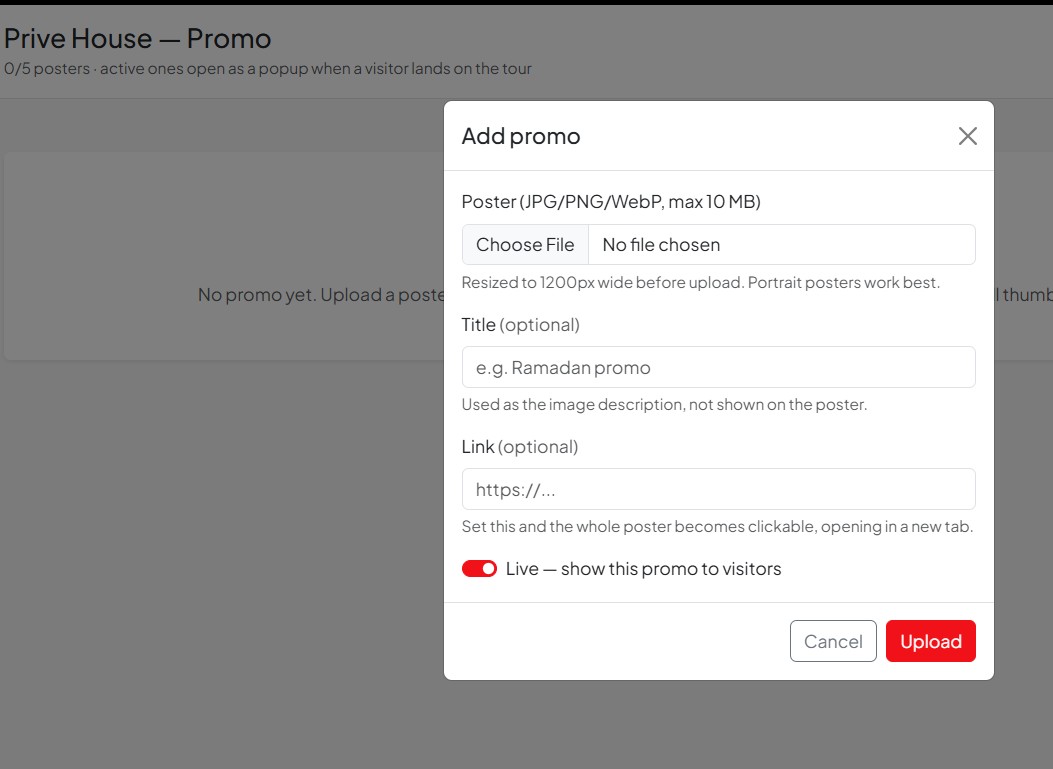The image size is (1053, 769).
Task: Select the "No file chosen" file name area
Action: point(661,244)
